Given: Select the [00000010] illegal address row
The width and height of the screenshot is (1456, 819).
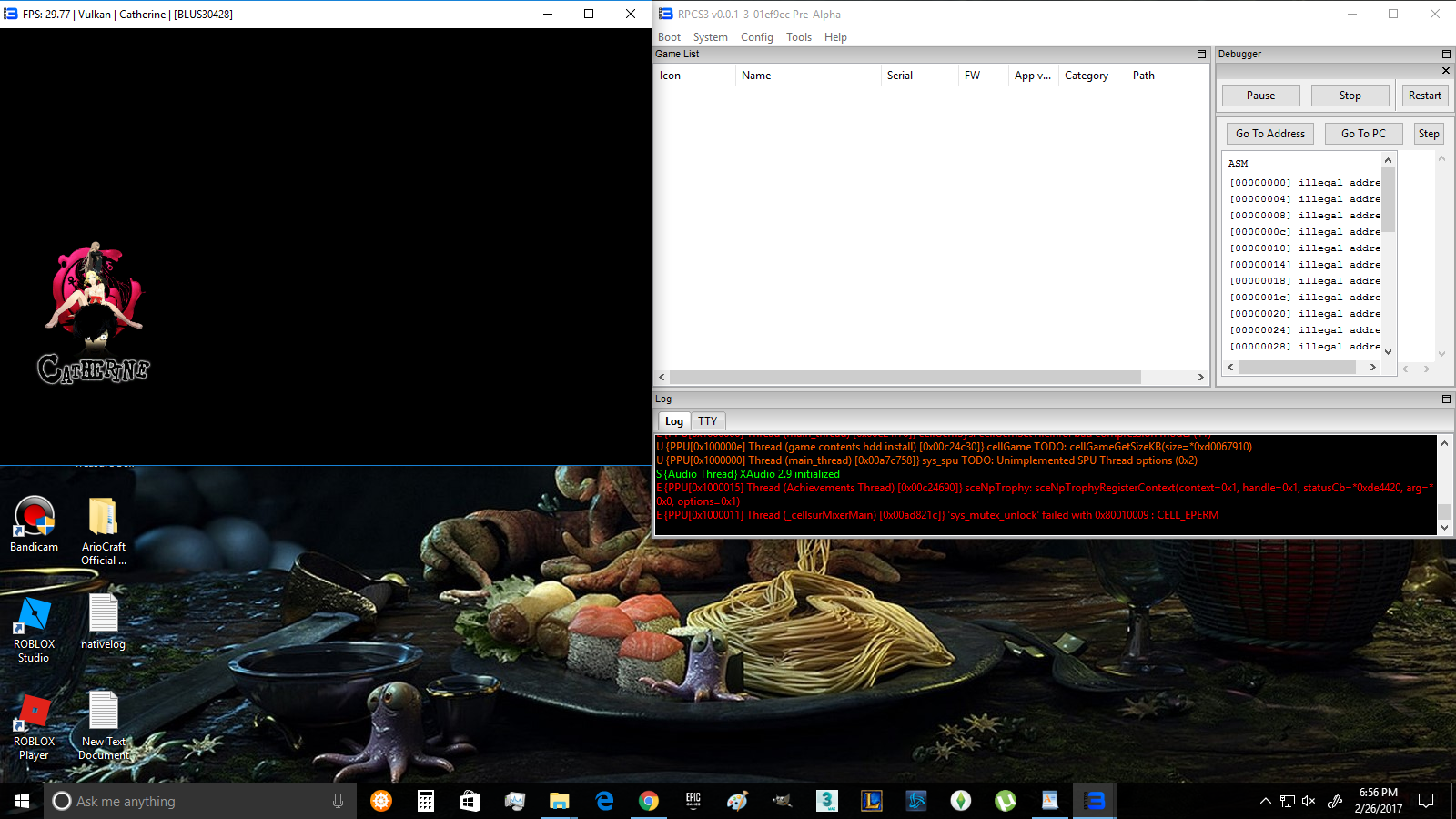Looking at the screenshot, I should pos(1304,248).
